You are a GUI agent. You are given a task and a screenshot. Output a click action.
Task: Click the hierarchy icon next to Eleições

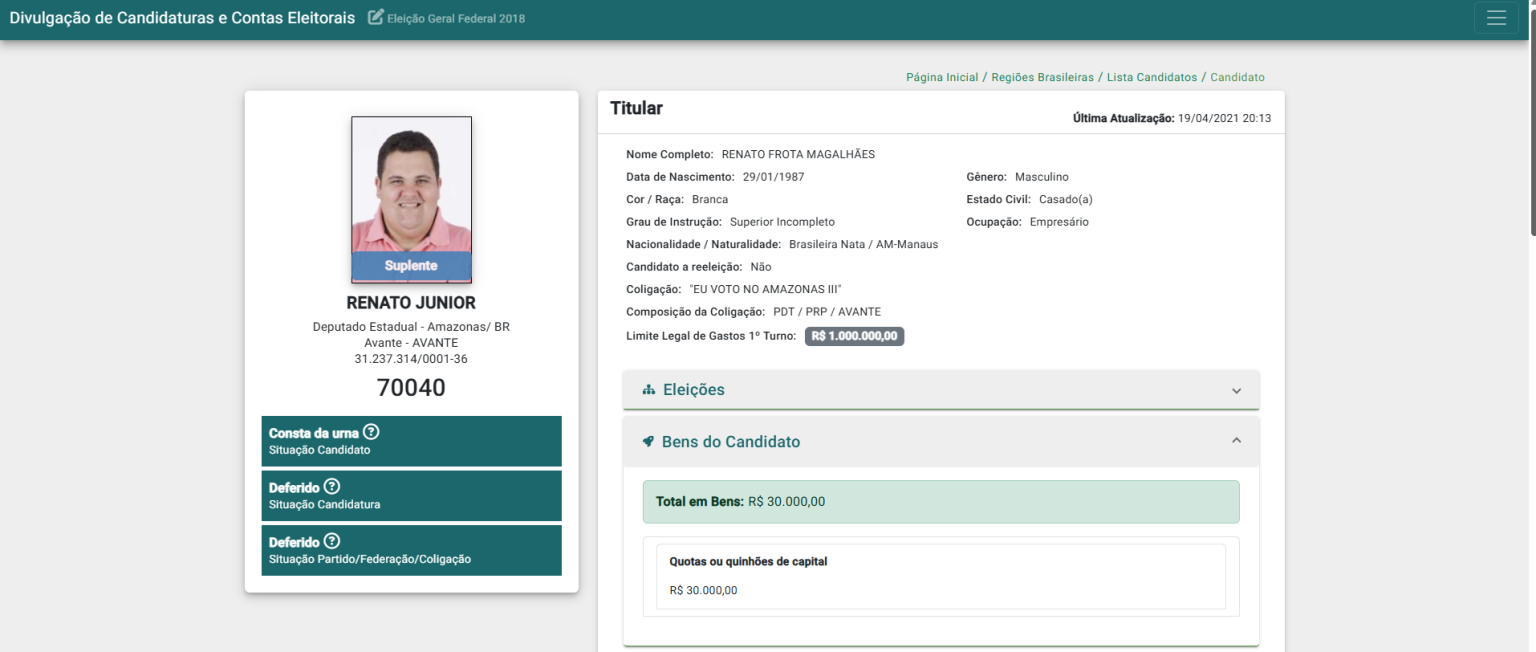648,390
